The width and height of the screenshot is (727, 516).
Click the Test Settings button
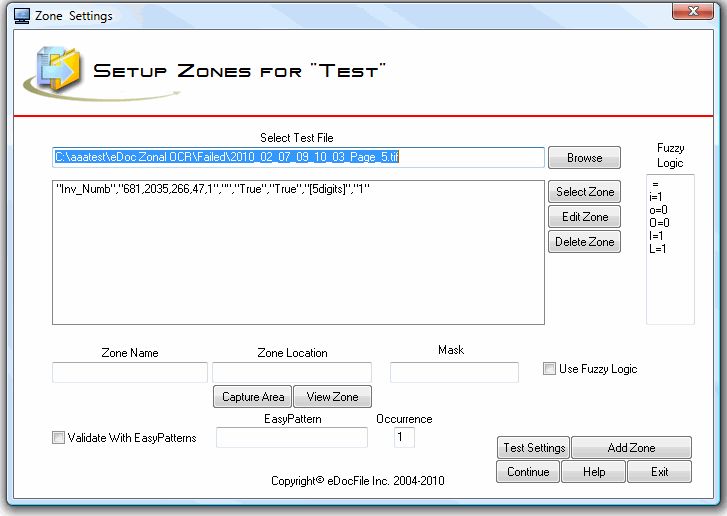(x=534, y=447)
